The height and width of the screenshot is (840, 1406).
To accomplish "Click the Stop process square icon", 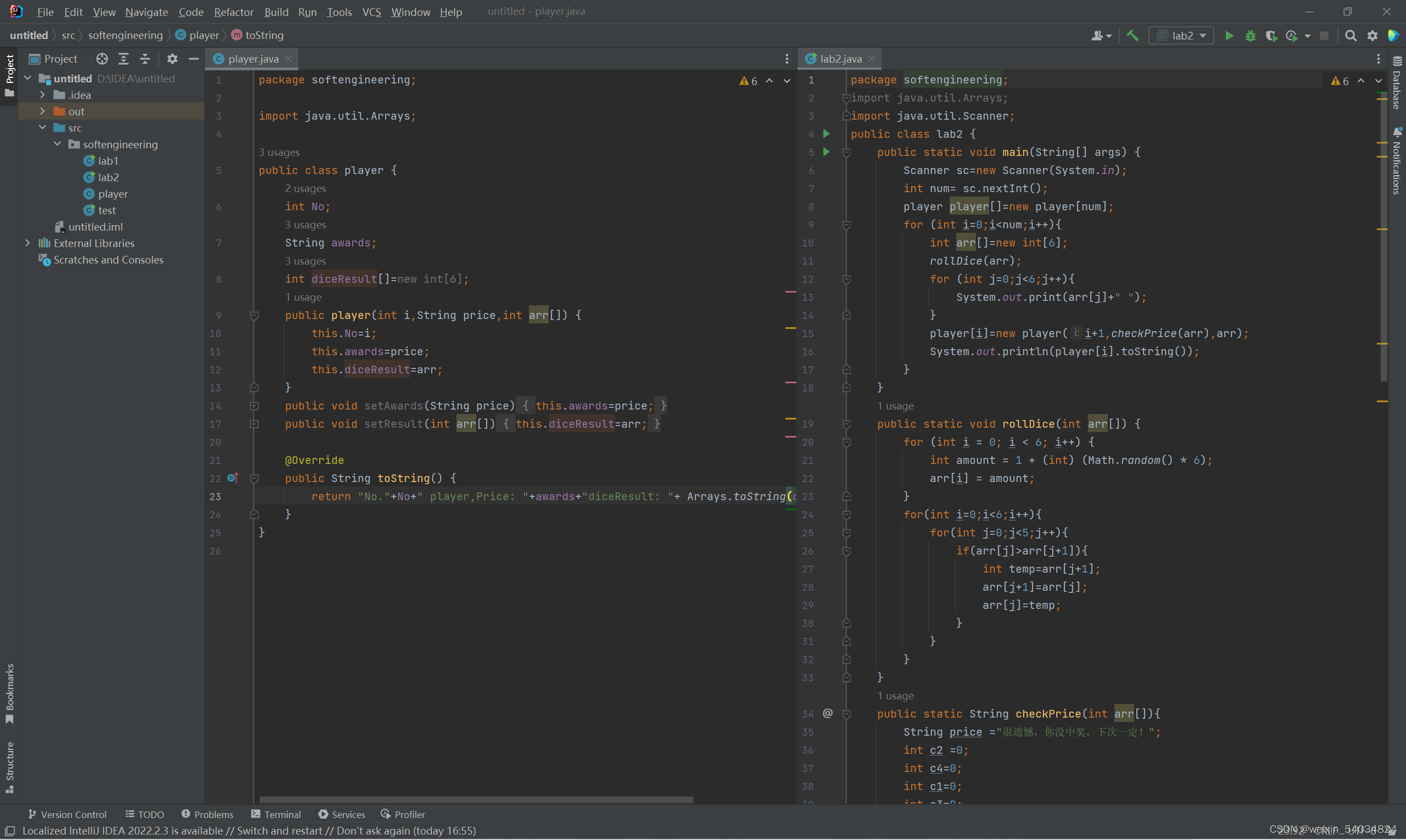I will coord(1324,36).
